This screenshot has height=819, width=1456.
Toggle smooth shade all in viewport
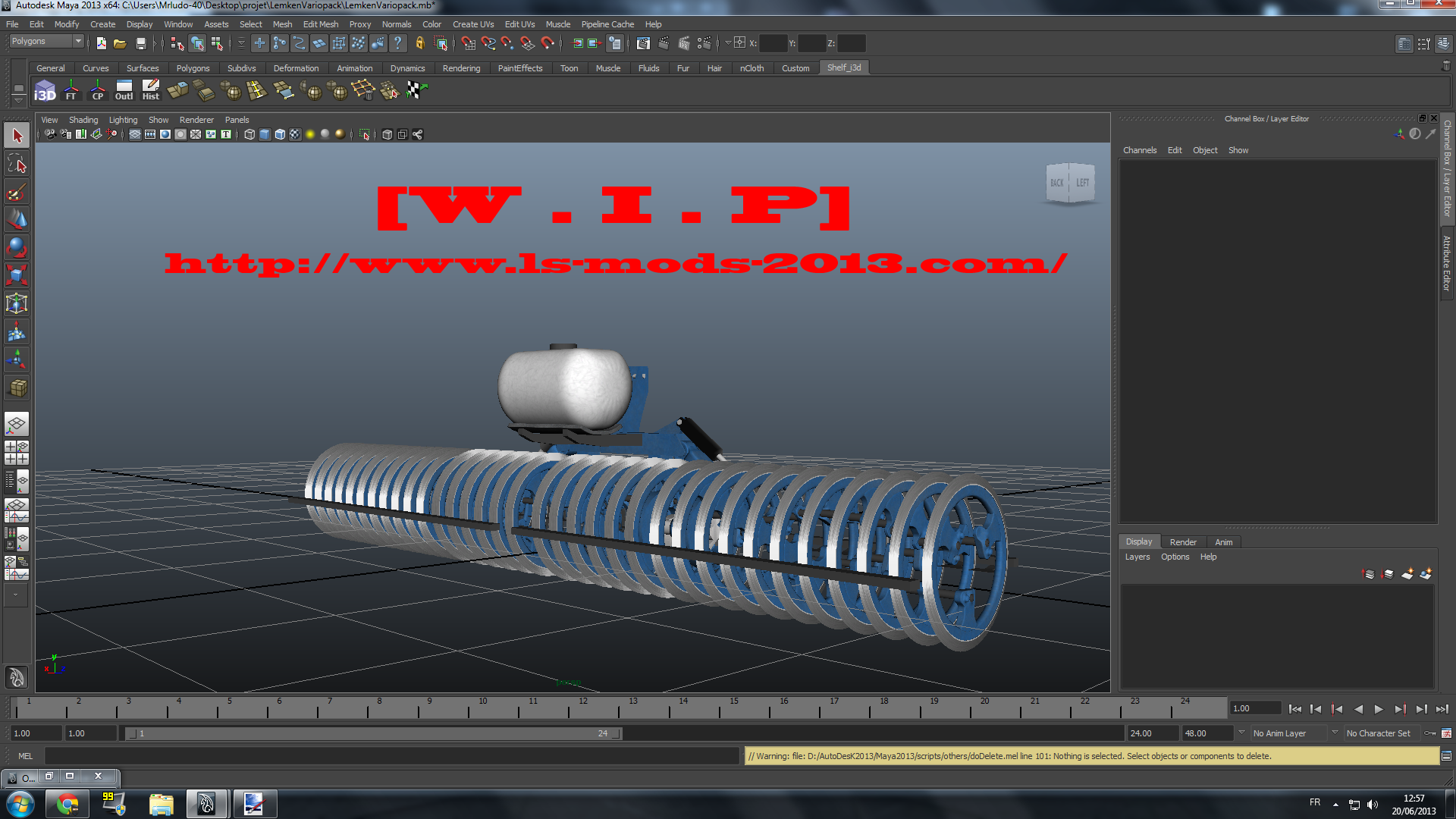pos(265,134)
